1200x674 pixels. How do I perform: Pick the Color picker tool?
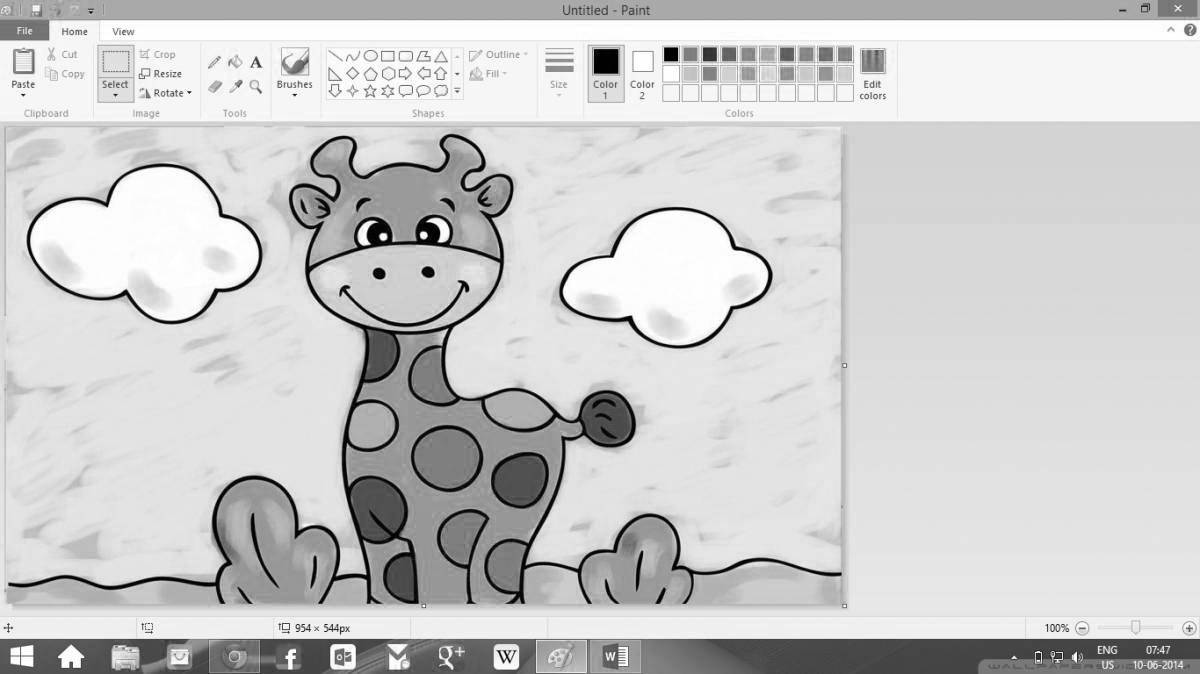coord(235,88)
